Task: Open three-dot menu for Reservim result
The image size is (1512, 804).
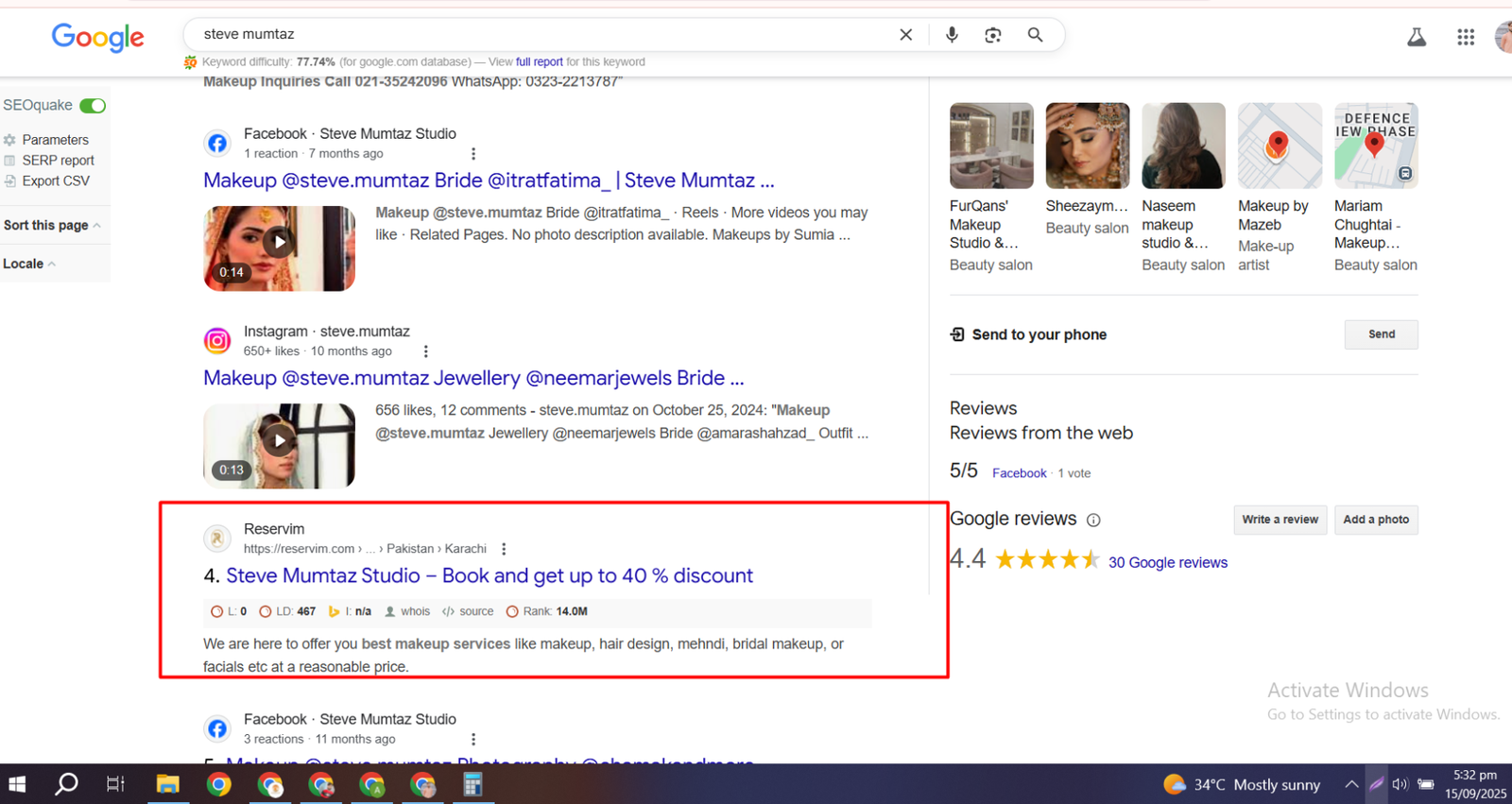Action: tap(504, 549)
